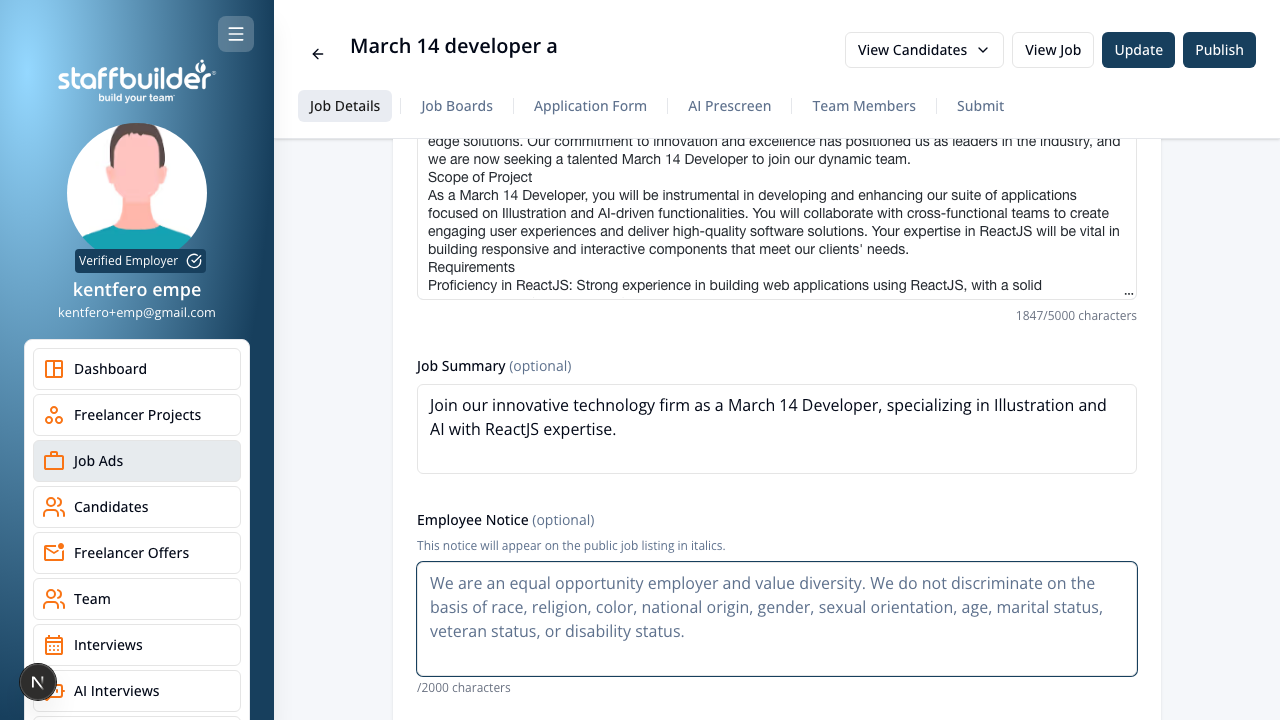Open Dashboard via its layout icon
Screen dimensions: 1280x720
click(x=54, y=369)
